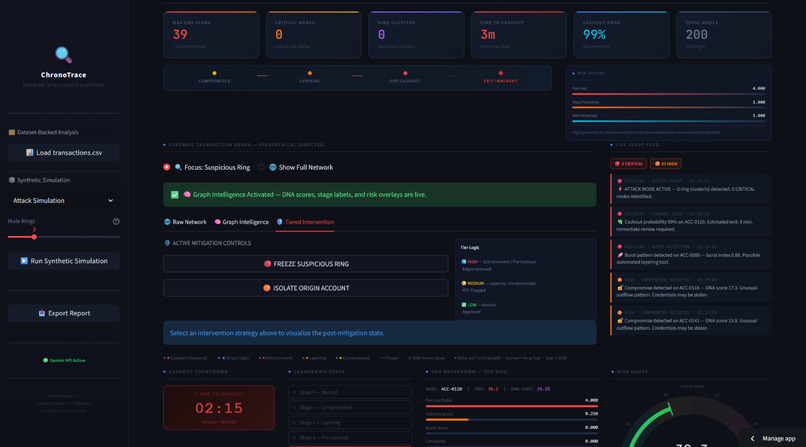Click the Mule Rings slider handle
806x447 pixels.
pos(34,237)
